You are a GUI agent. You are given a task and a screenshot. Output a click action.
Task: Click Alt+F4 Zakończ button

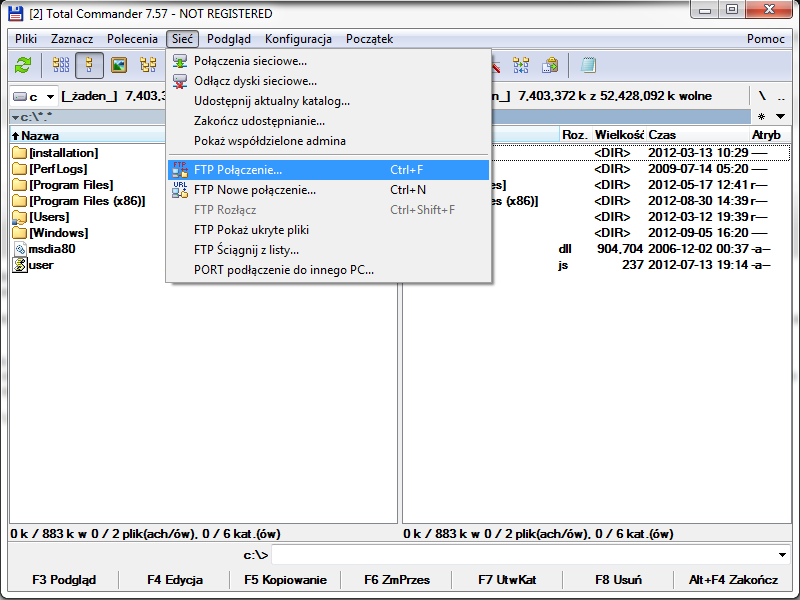pos(733,580)
